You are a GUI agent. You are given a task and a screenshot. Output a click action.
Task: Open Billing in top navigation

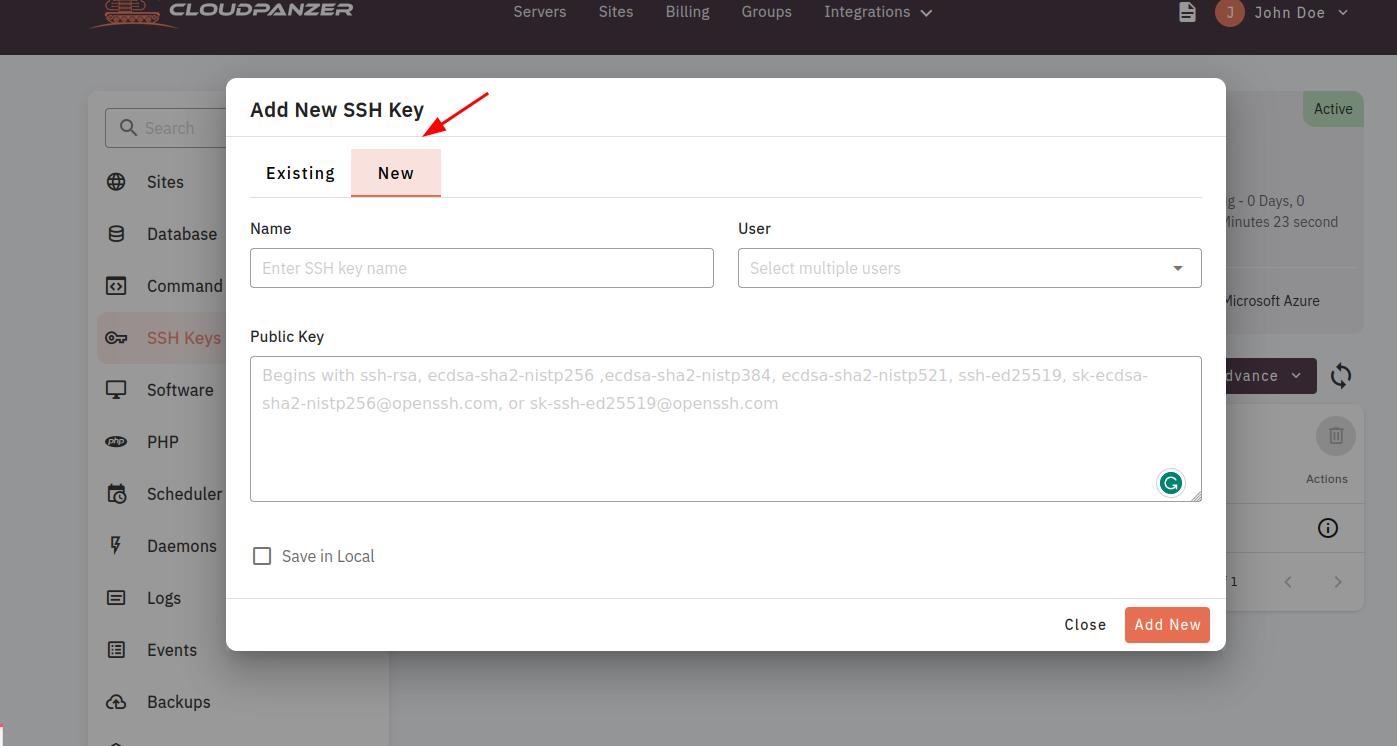pos(687,12)
